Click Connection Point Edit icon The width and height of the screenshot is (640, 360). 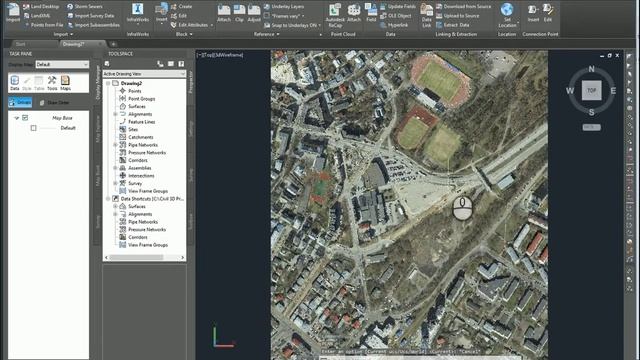pos(548,12)
